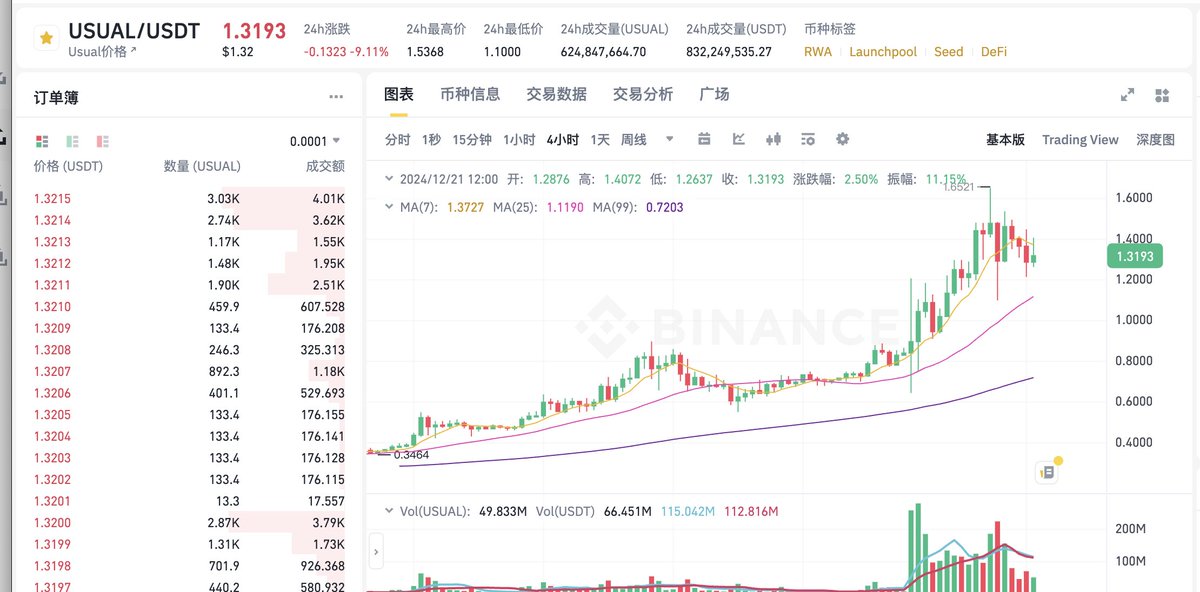Click the MA(7) 1.3727 indicator label
1200x592 pixels.
tap(444, 207)
